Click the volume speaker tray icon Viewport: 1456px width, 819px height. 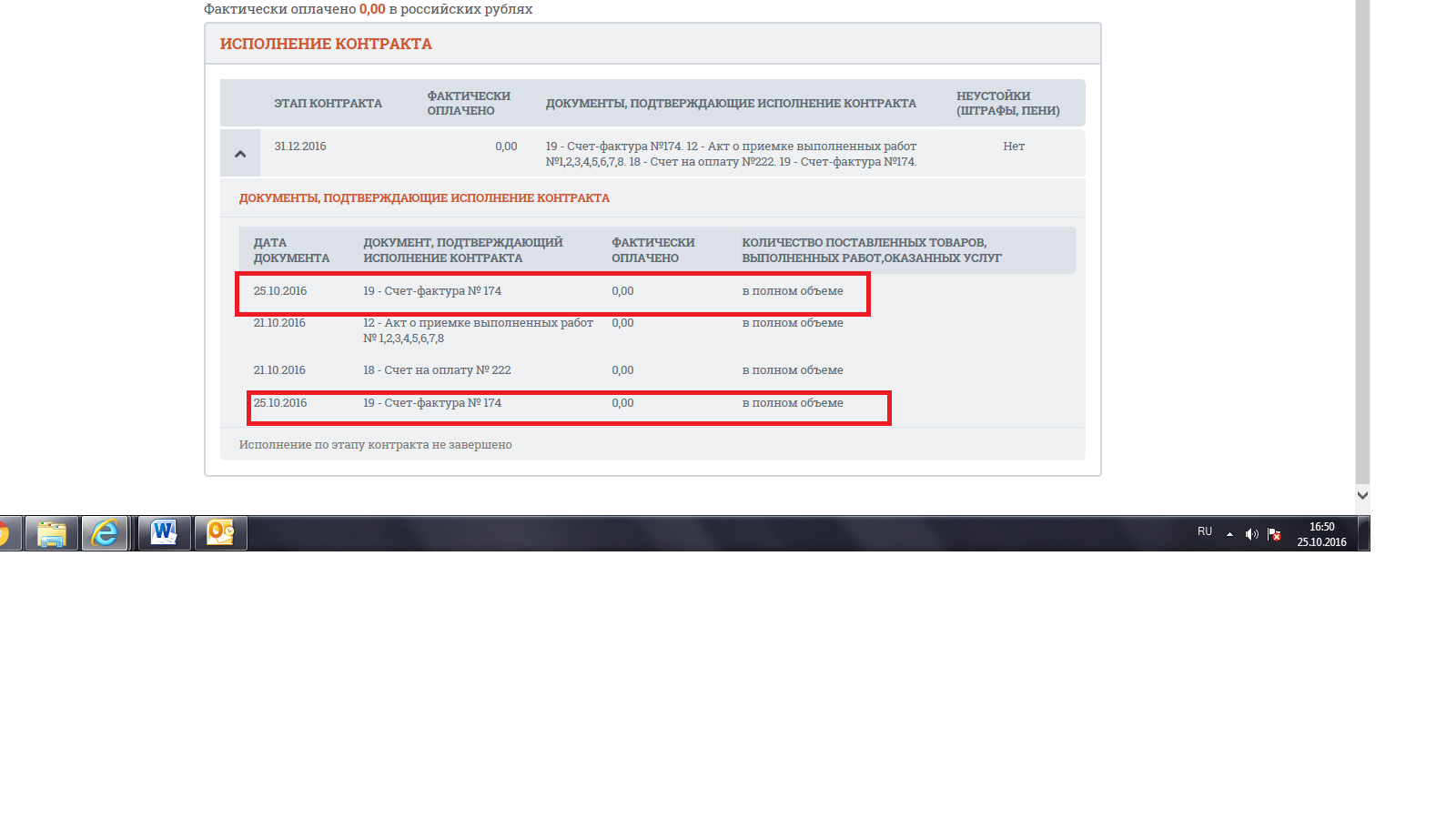point(1252,534)
